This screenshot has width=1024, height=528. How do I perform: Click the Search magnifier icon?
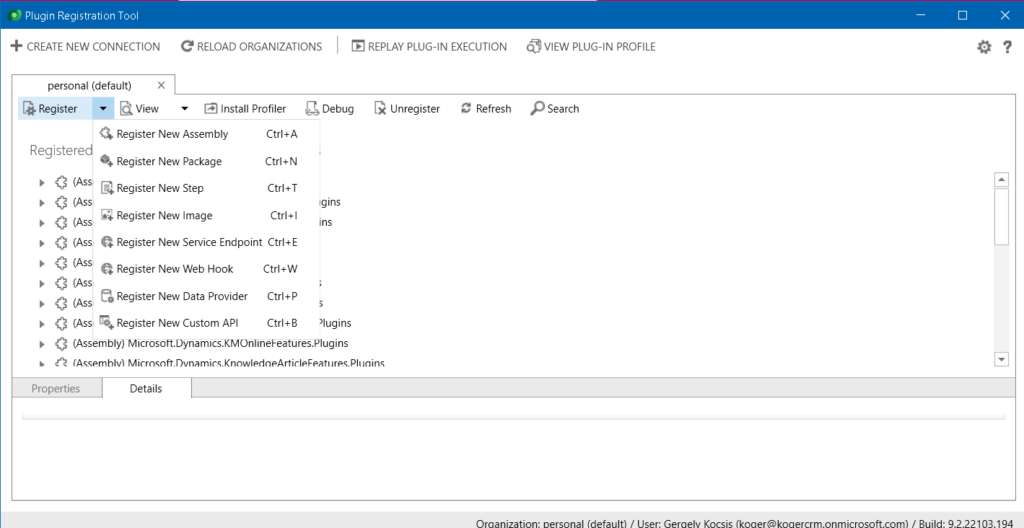537,108
